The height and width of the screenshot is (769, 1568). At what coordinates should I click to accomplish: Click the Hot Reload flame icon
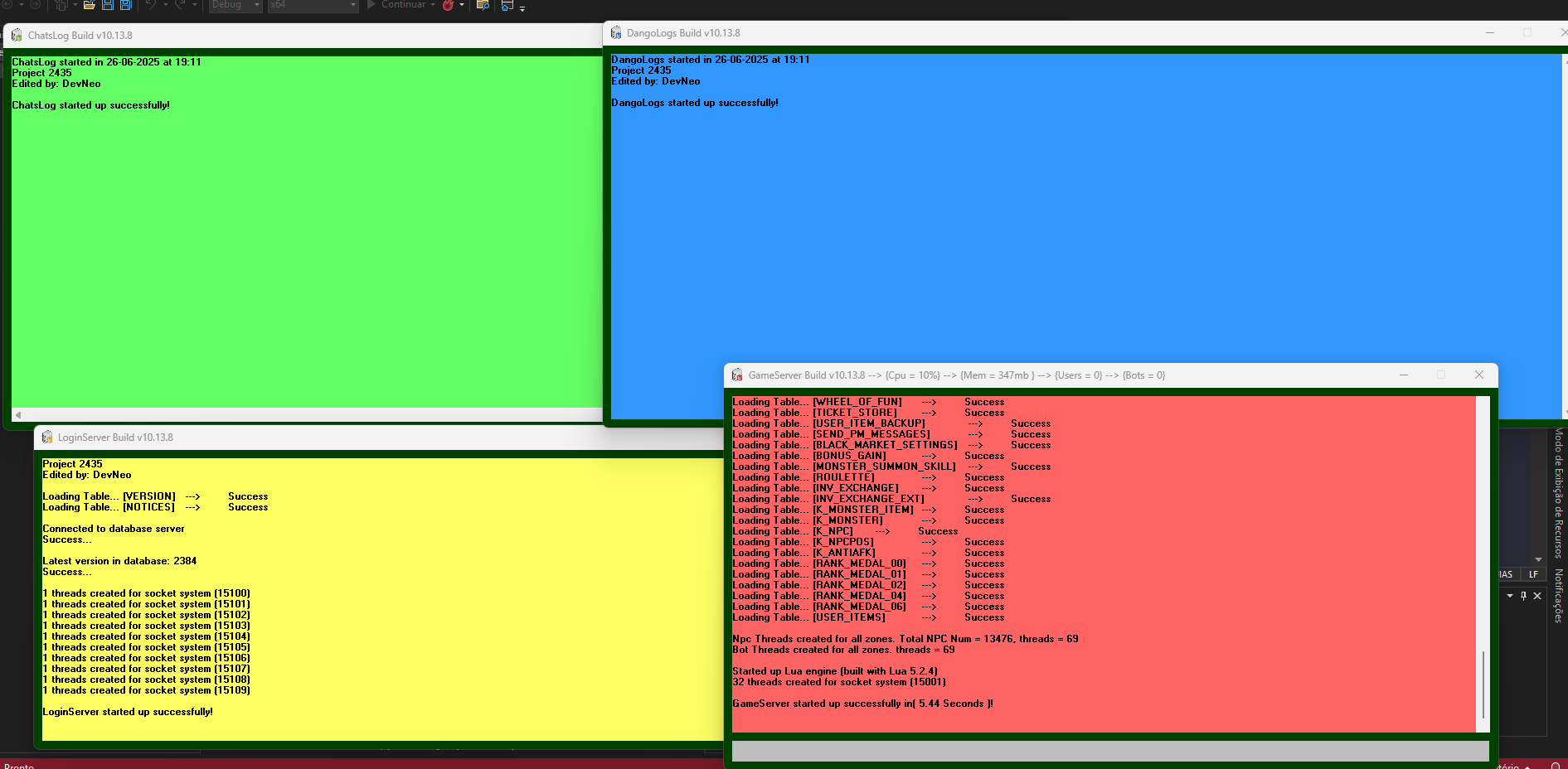coord(448,5)
